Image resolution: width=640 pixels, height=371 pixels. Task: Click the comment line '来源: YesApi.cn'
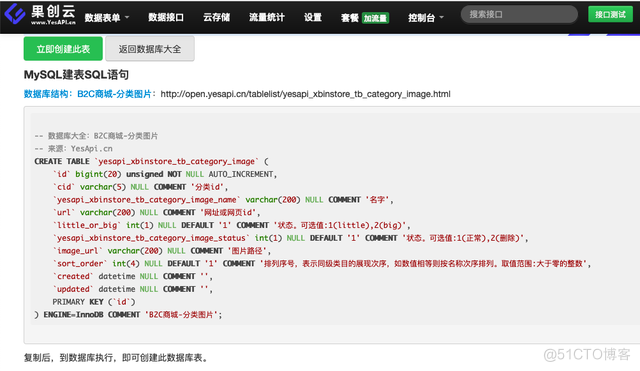(73, 149)
